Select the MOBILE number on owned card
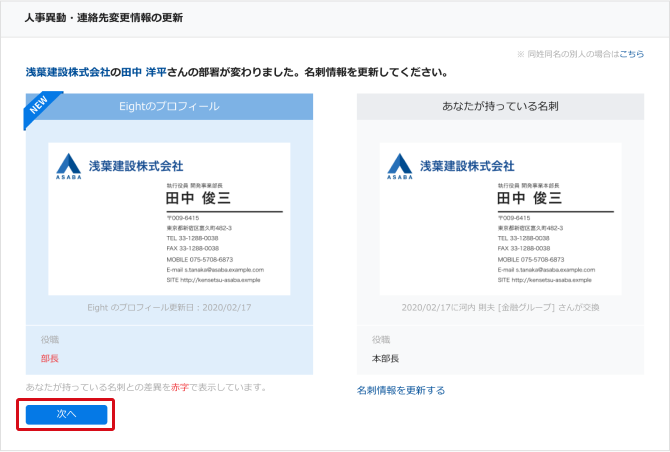Screen dimensions: 670x452 click(x=531, y=259)
